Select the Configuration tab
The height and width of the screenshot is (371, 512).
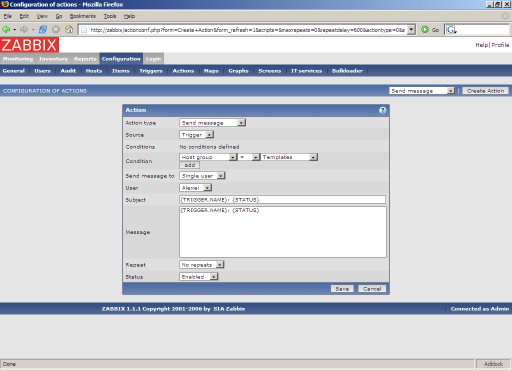coord(121,59)
